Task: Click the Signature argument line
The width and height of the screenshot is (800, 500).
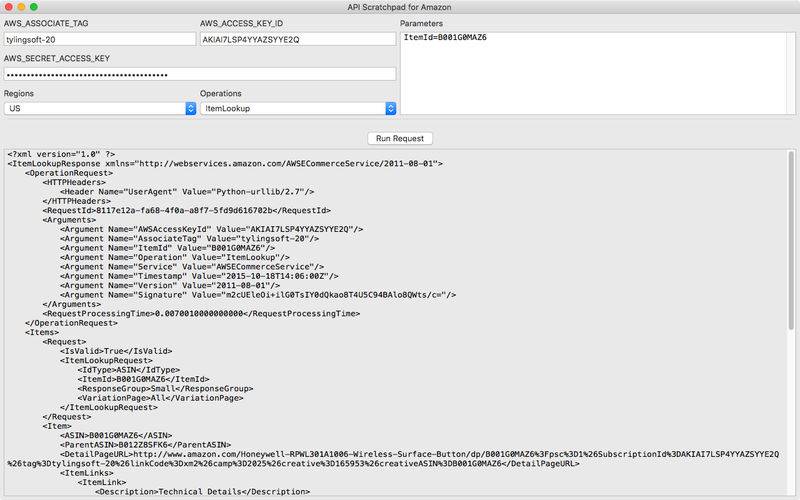Action: tap(258, 295)
